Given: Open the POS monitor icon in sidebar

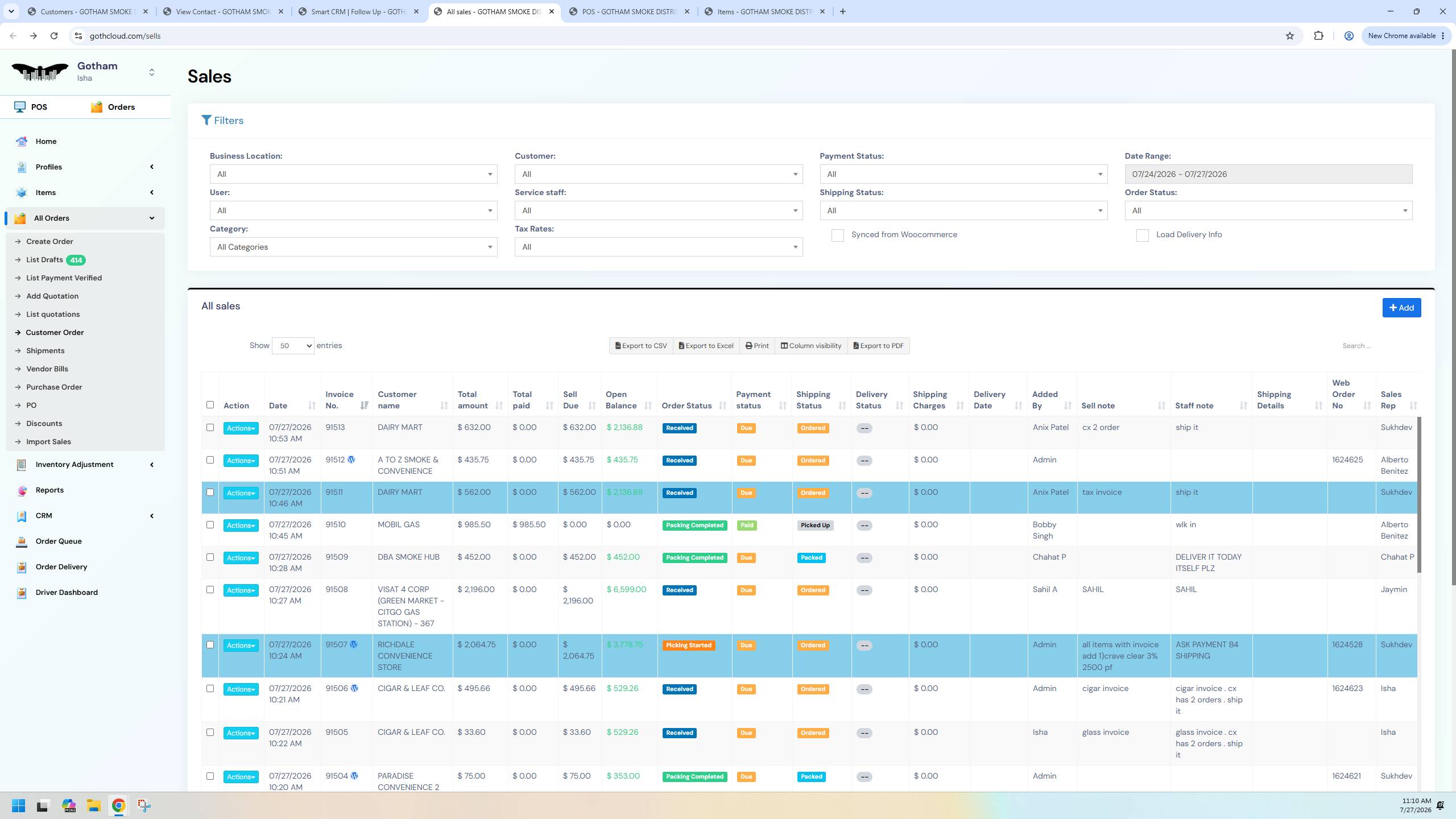Looking at the screenshot, I should 20,107.
